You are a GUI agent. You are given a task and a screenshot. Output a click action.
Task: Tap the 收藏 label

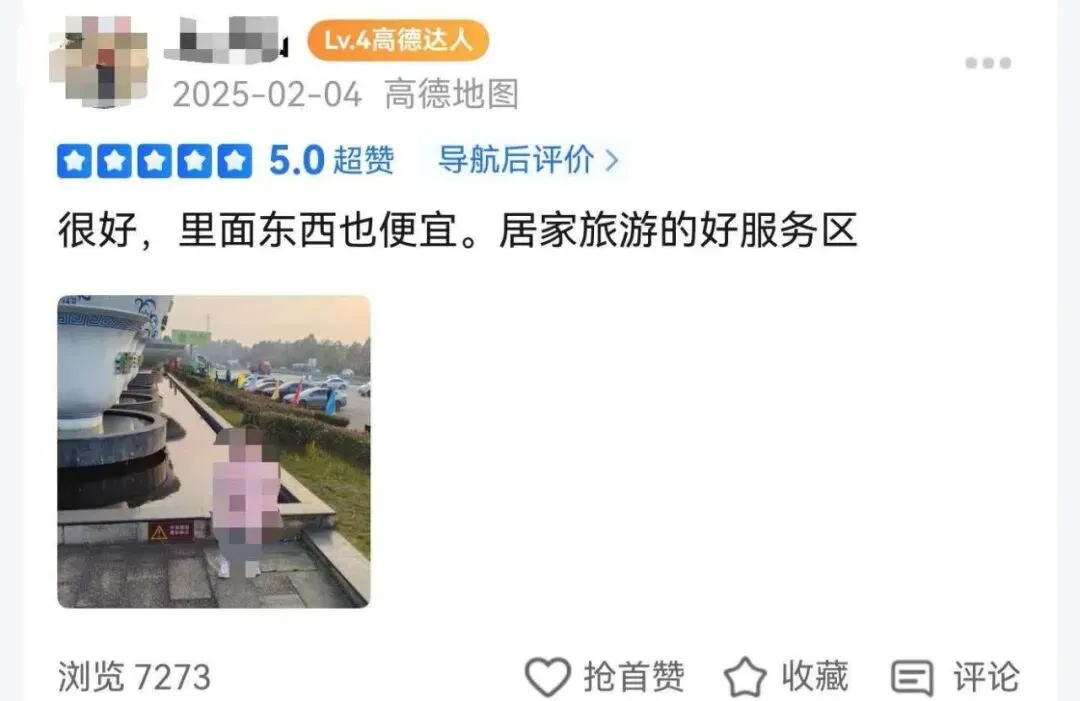(x=815, y=676)
